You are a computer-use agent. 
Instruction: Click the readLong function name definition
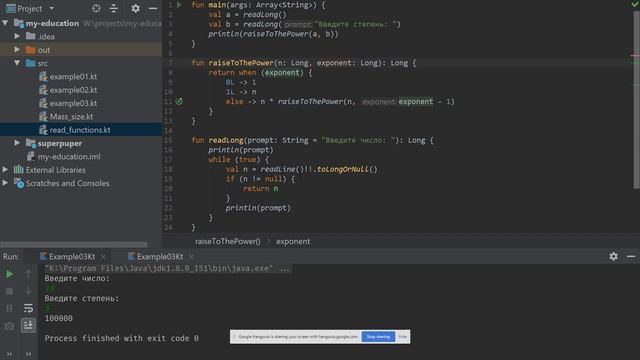(x=226, y=140)
